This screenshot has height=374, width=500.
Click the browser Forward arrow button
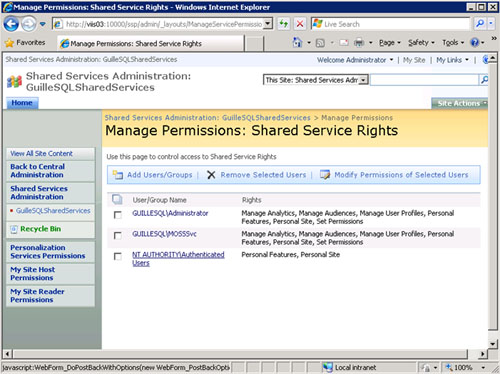tap(29, 24)
